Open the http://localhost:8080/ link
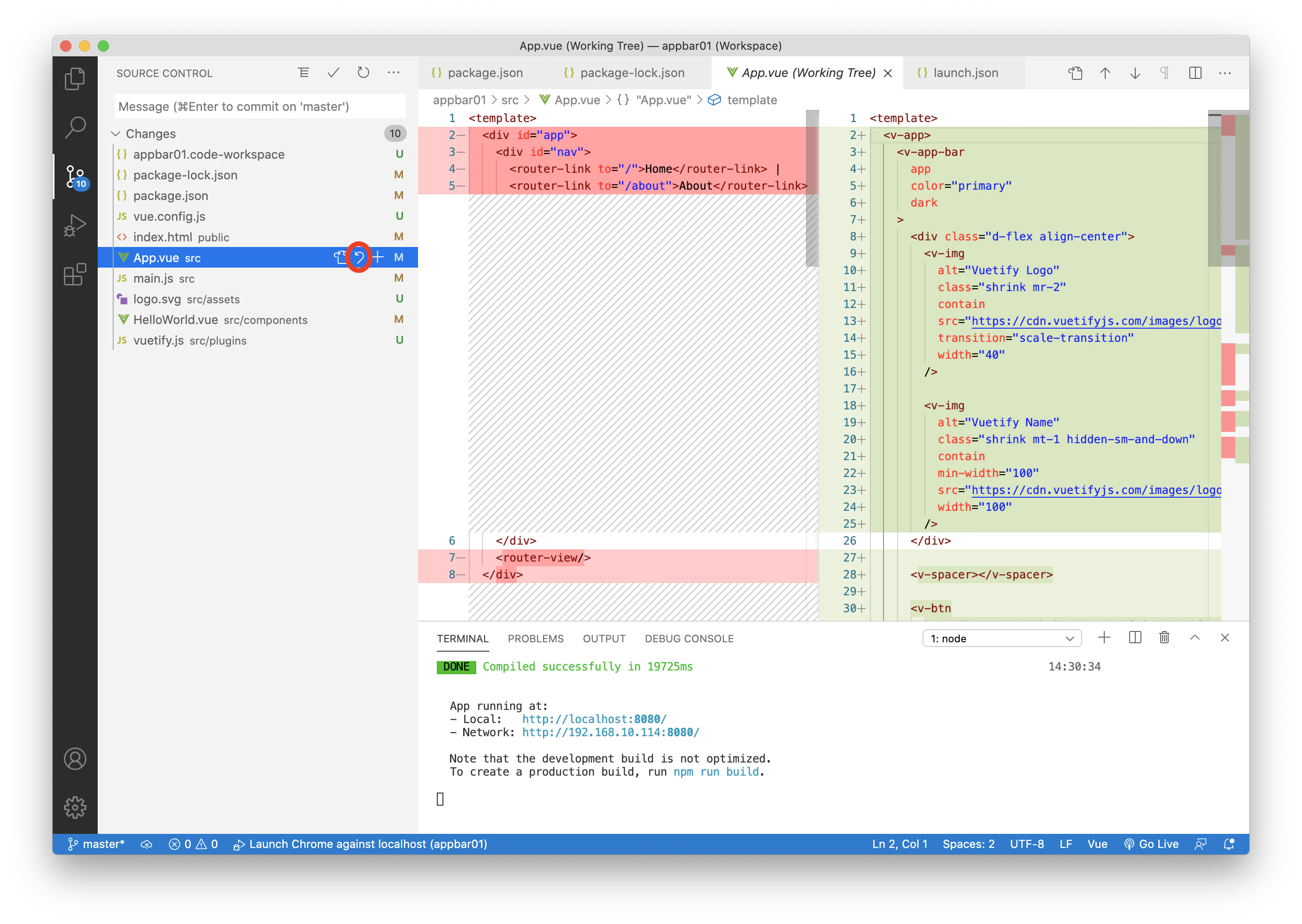 click(x=594, y=719)
